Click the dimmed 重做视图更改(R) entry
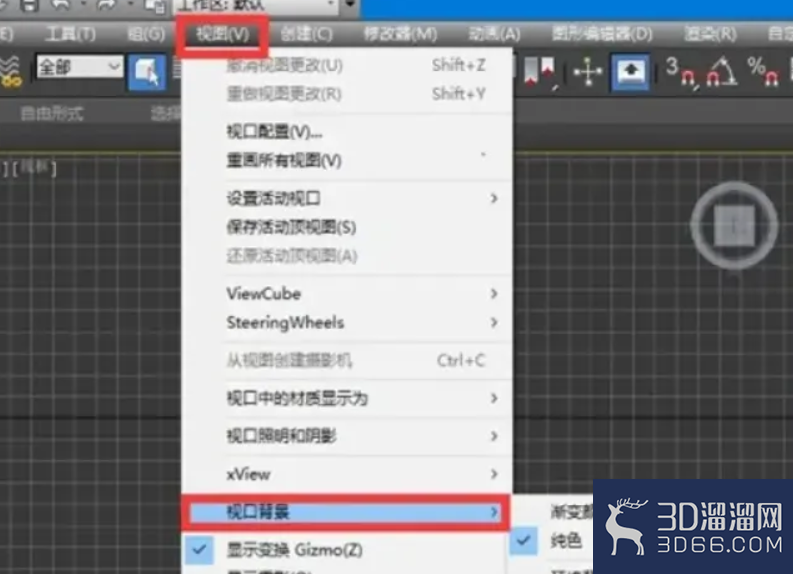 click(347, 94)
